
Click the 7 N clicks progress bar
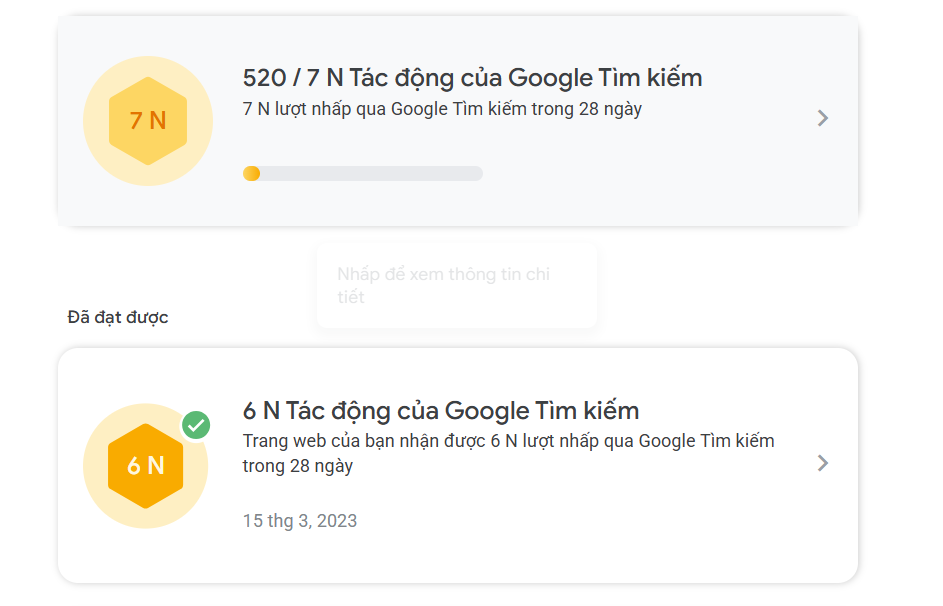[363, 174]
